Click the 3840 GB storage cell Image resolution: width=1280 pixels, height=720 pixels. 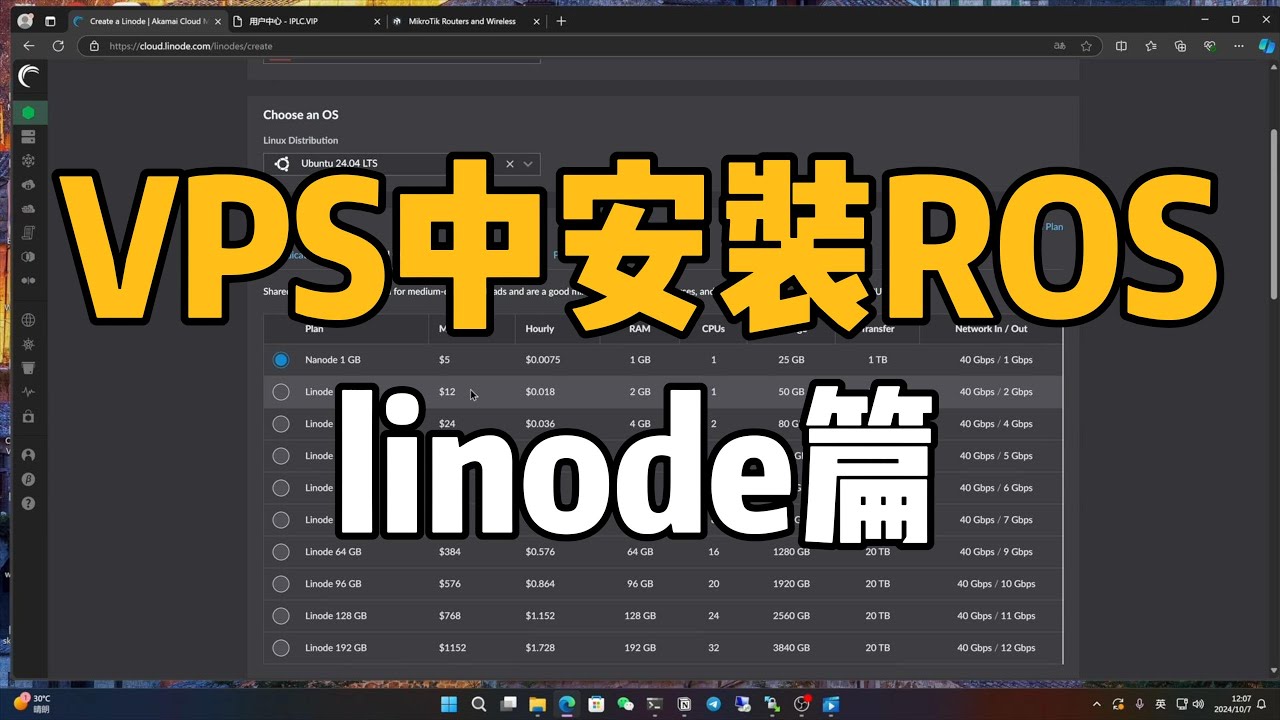pos(791,648)
